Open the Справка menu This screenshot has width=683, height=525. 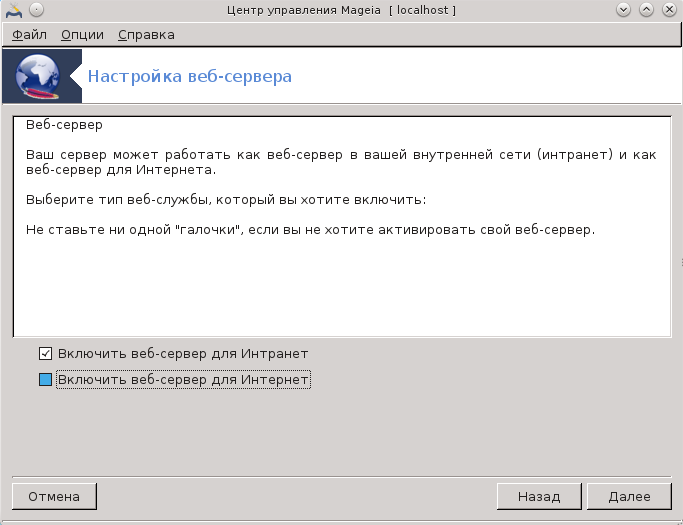[x=146, y=34]
